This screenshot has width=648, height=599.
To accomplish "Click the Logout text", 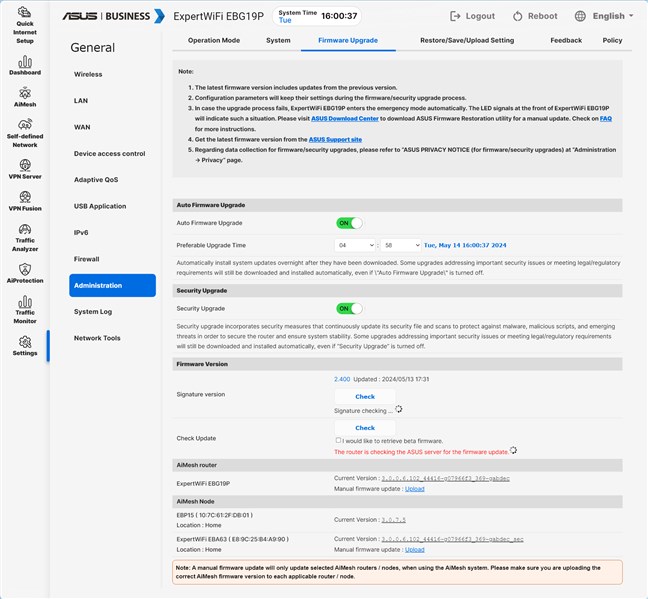I will click(480, 16).
